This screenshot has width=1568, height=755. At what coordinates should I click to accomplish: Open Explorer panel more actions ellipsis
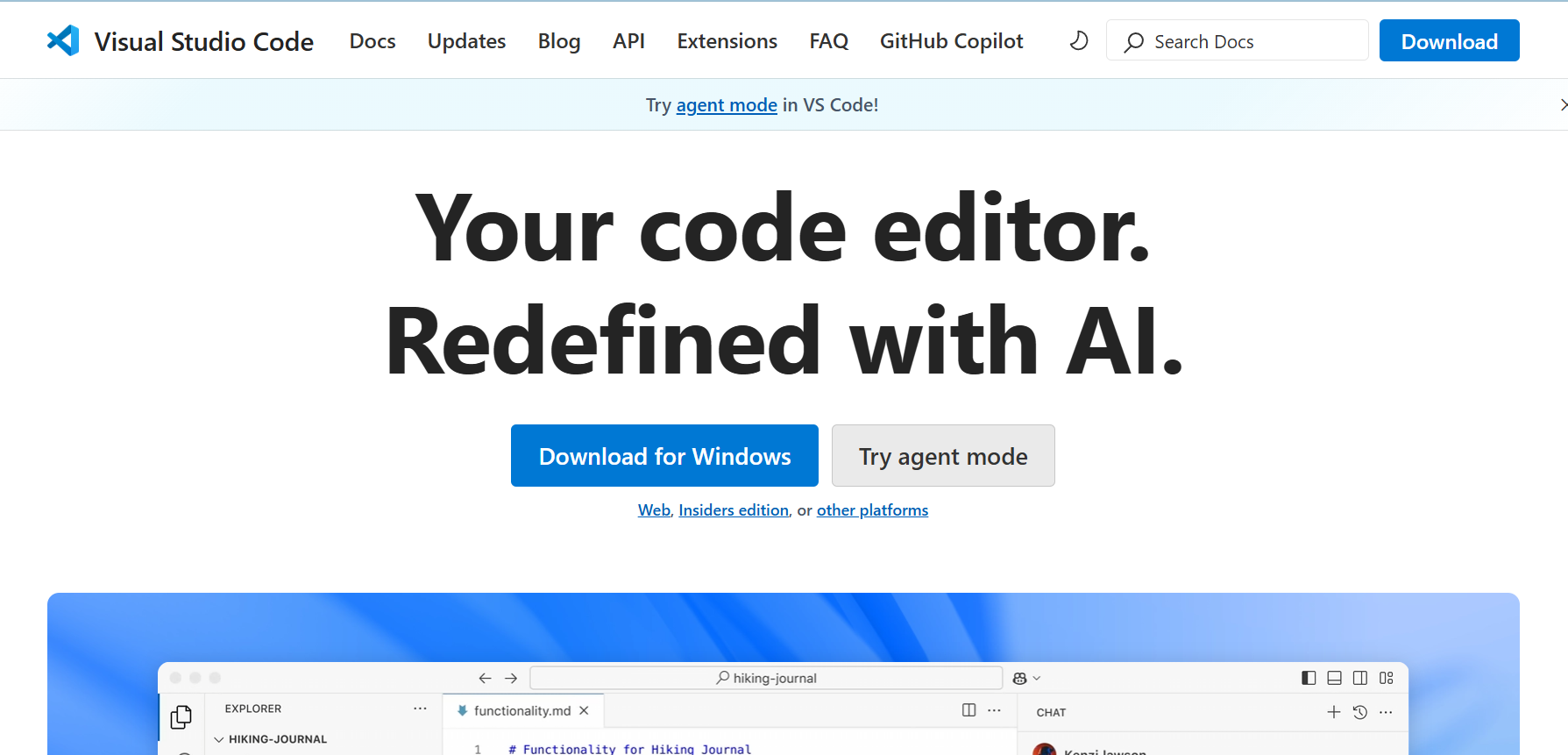pos(420,709)
